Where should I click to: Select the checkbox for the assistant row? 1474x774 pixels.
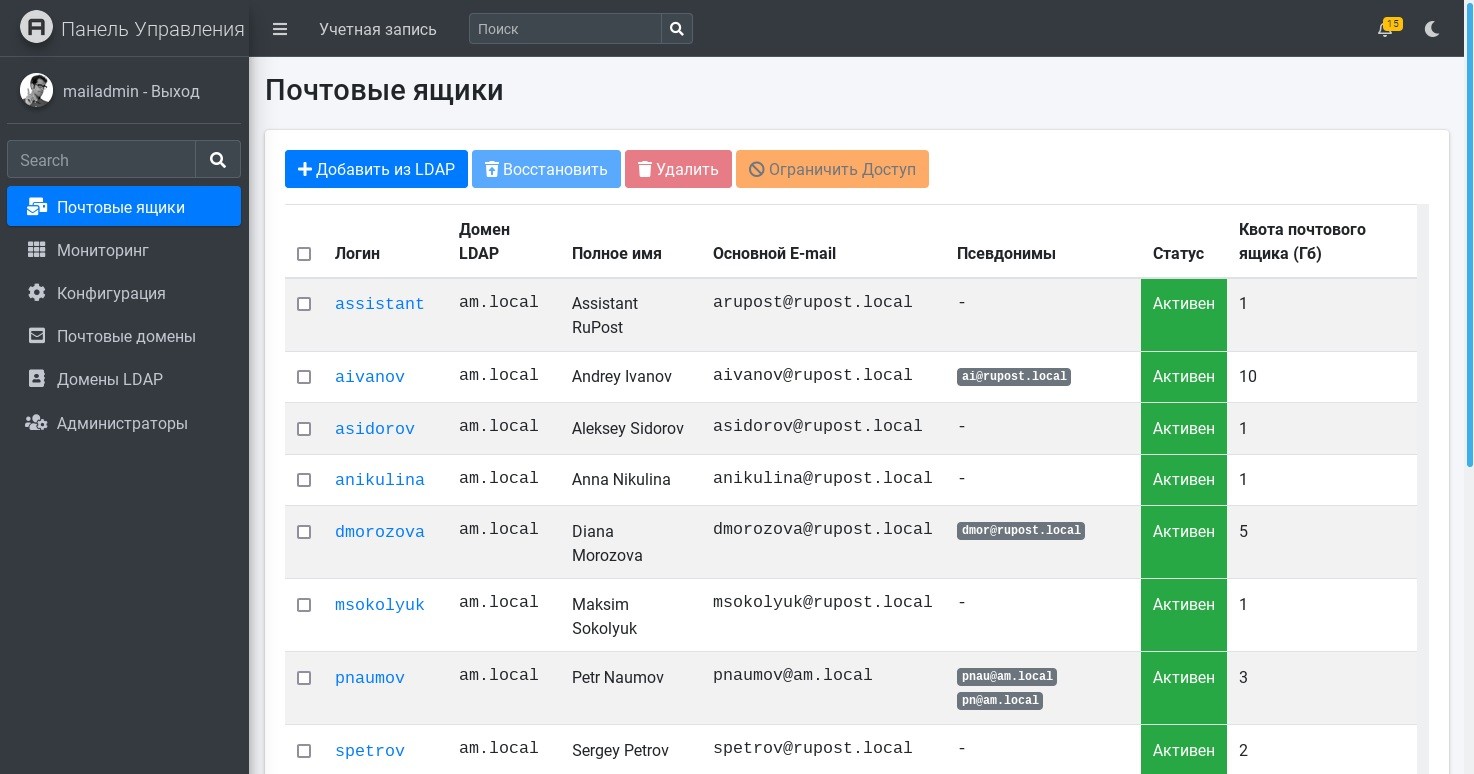pyautogui.click(x=304, y=304)
